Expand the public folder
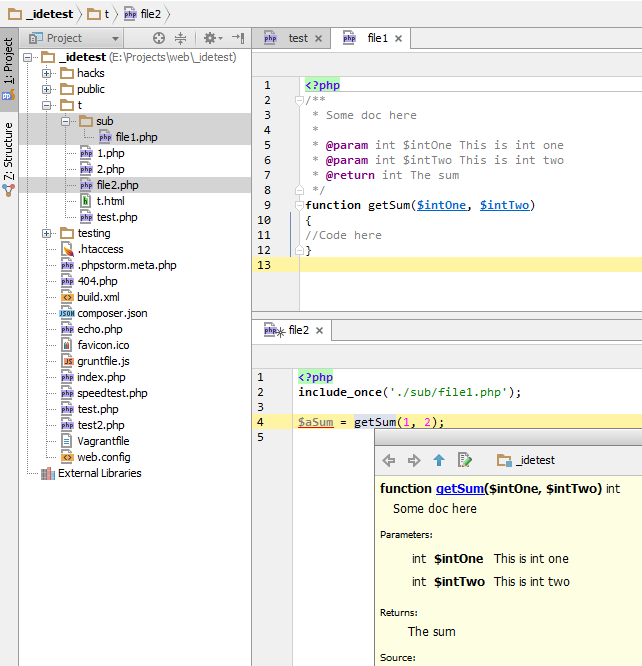The image size is (642, 666). [x=46, y=89]
